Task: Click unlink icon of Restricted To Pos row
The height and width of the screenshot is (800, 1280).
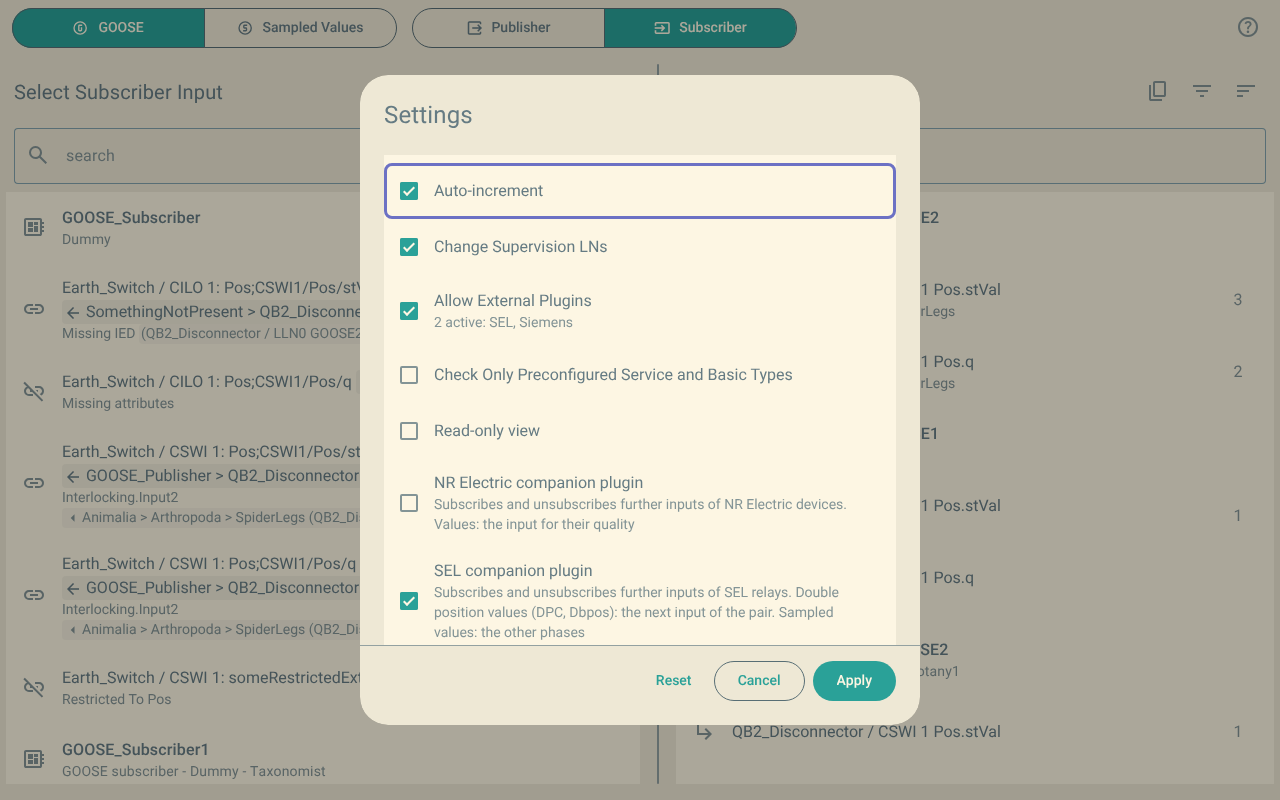Action: pos(34,688)
